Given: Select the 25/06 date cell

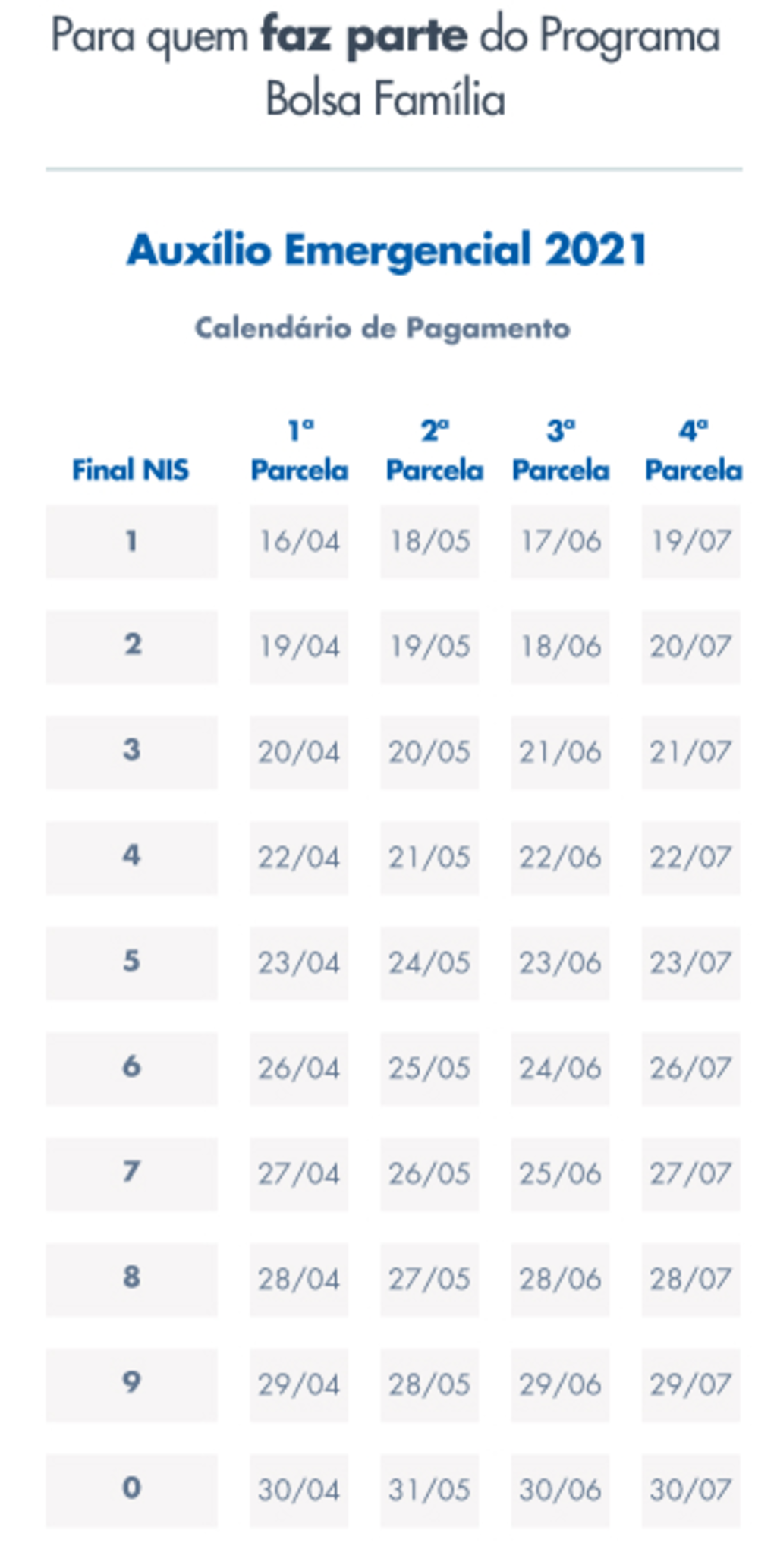Looking at the screenshot, I should click(x=560, y=1174).
